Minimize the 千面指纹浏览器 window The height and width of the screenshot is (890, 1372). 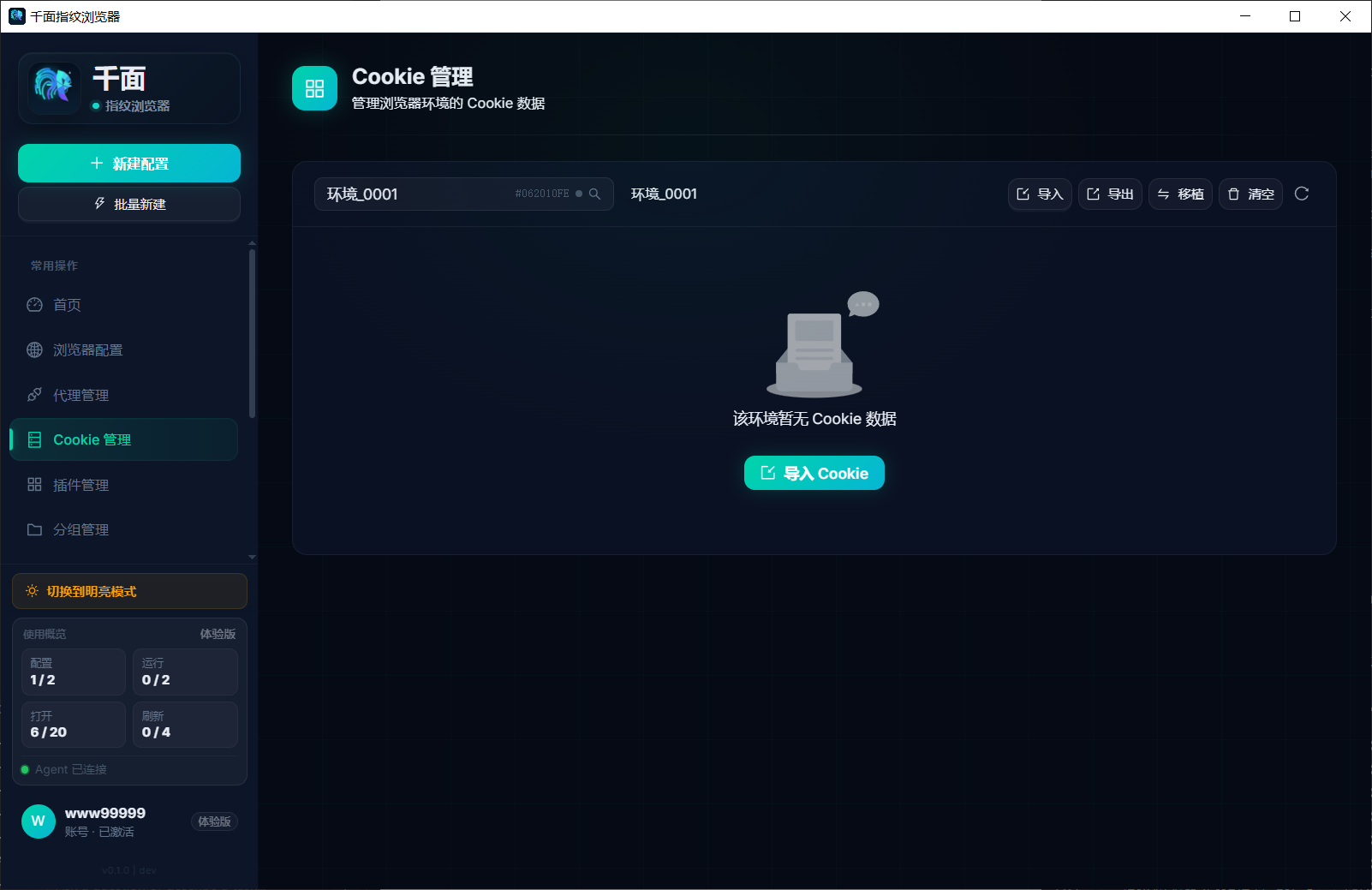click(1245, 16)
